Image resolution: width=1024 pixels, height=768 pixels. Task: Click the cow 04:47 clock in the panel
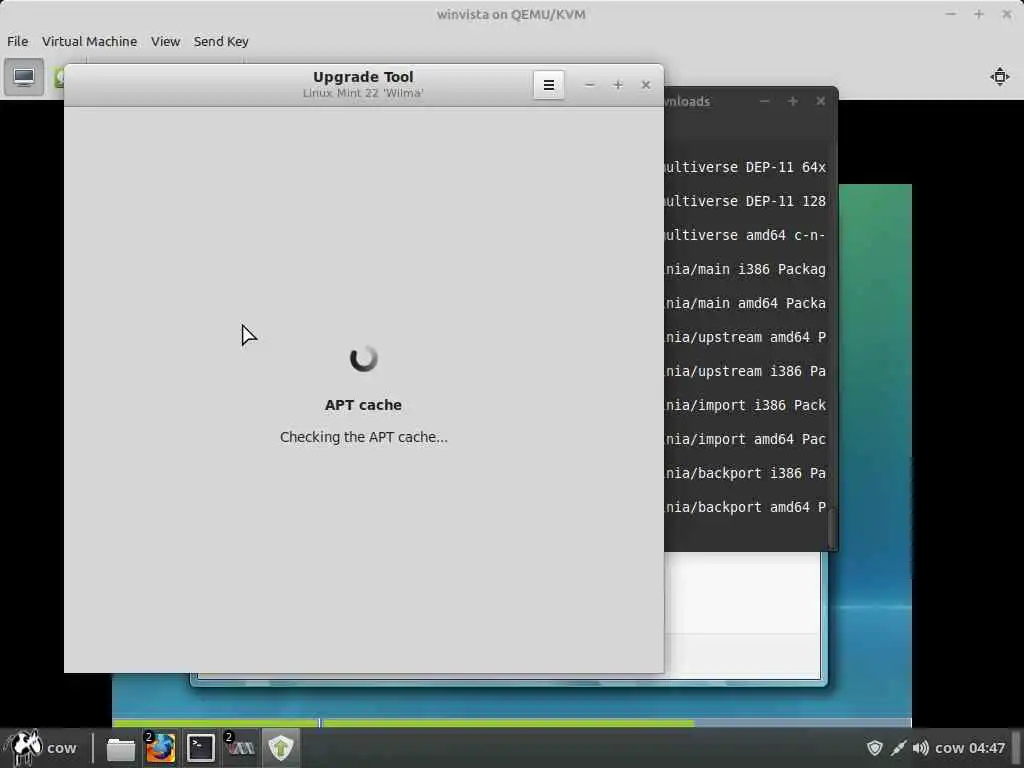[x=970, y=748]
